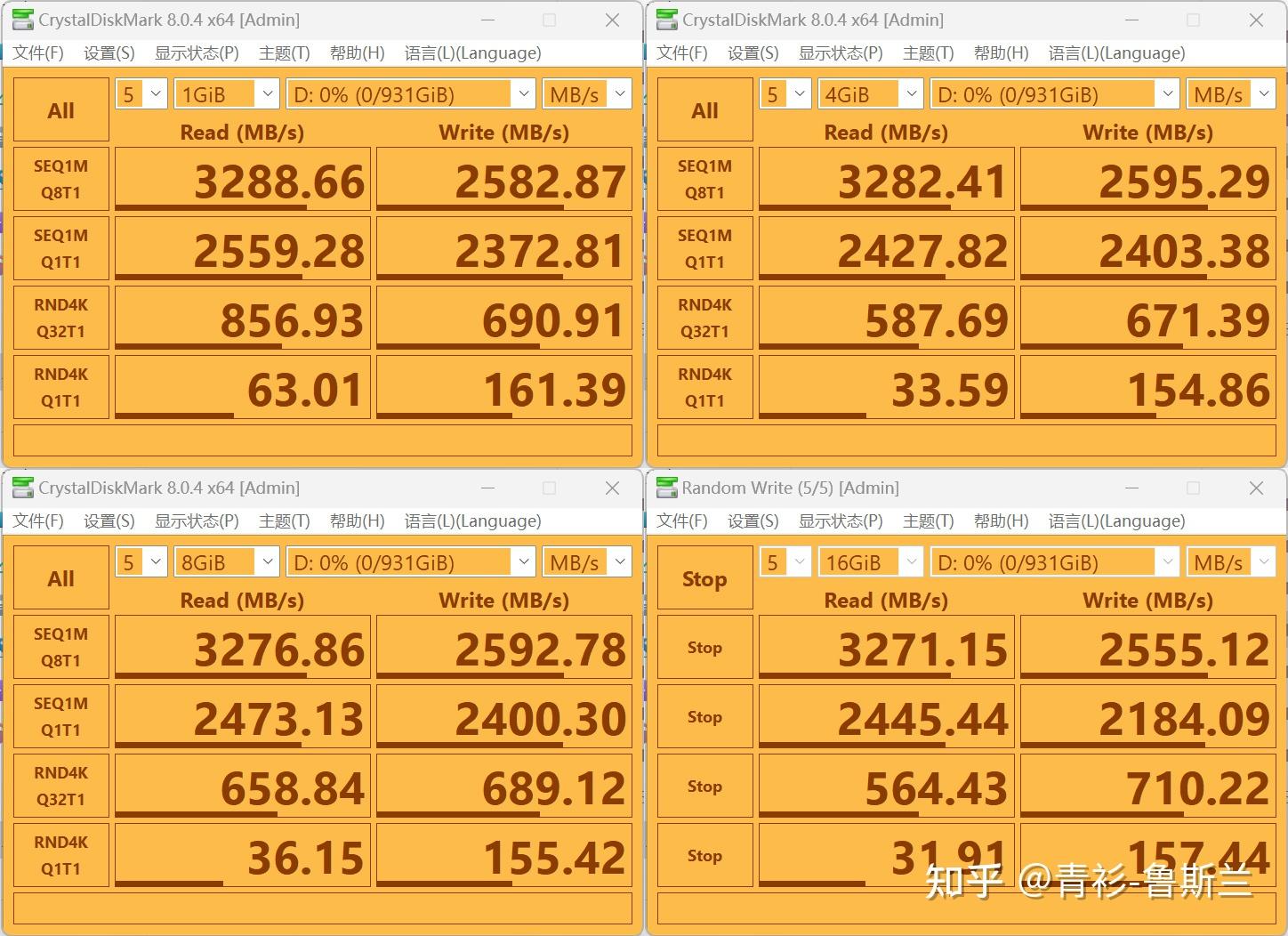Open drive selection dropdown in 1GiB window

point(411,94)
